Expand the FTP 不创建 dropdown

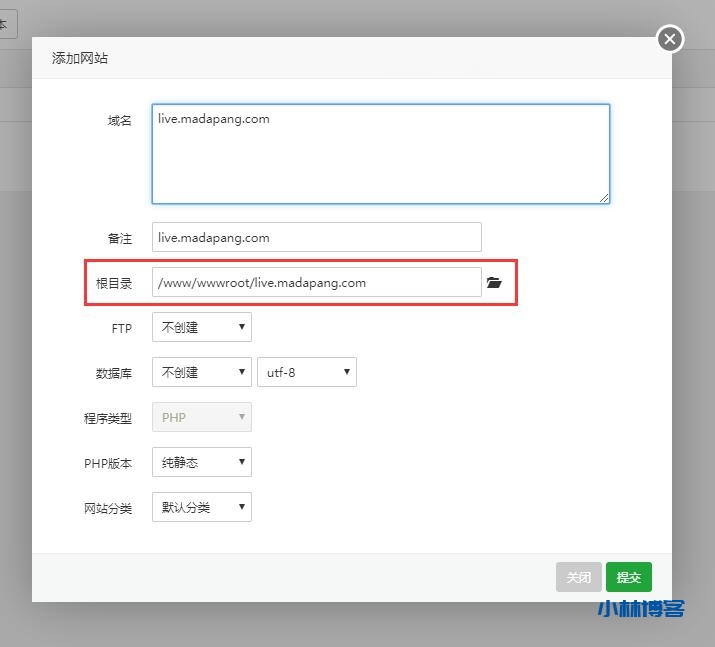click(x=201, y=327)
